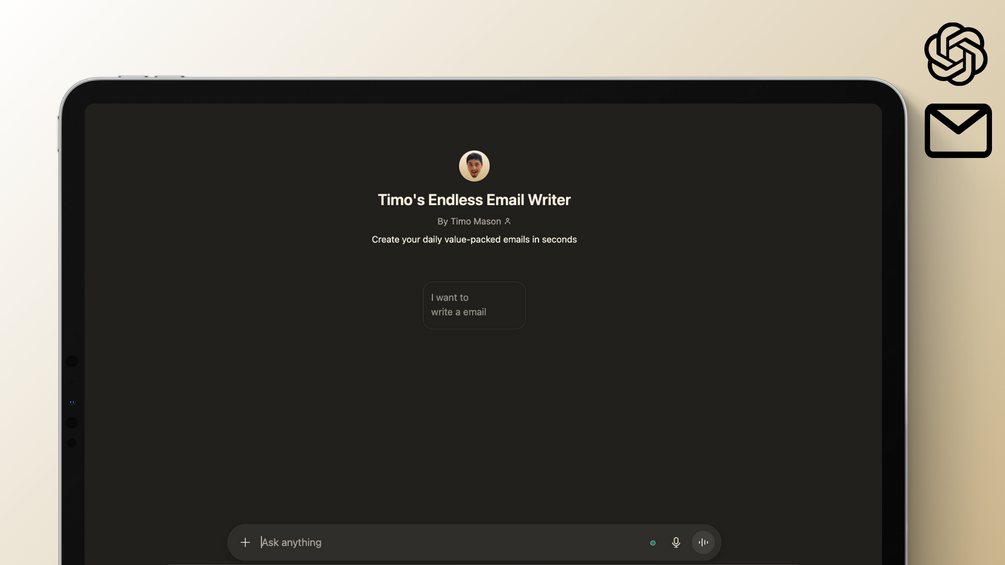Click the GPT profile avatar picture
The height and width of the screenshot is (565, 1005).
[474, 166]
